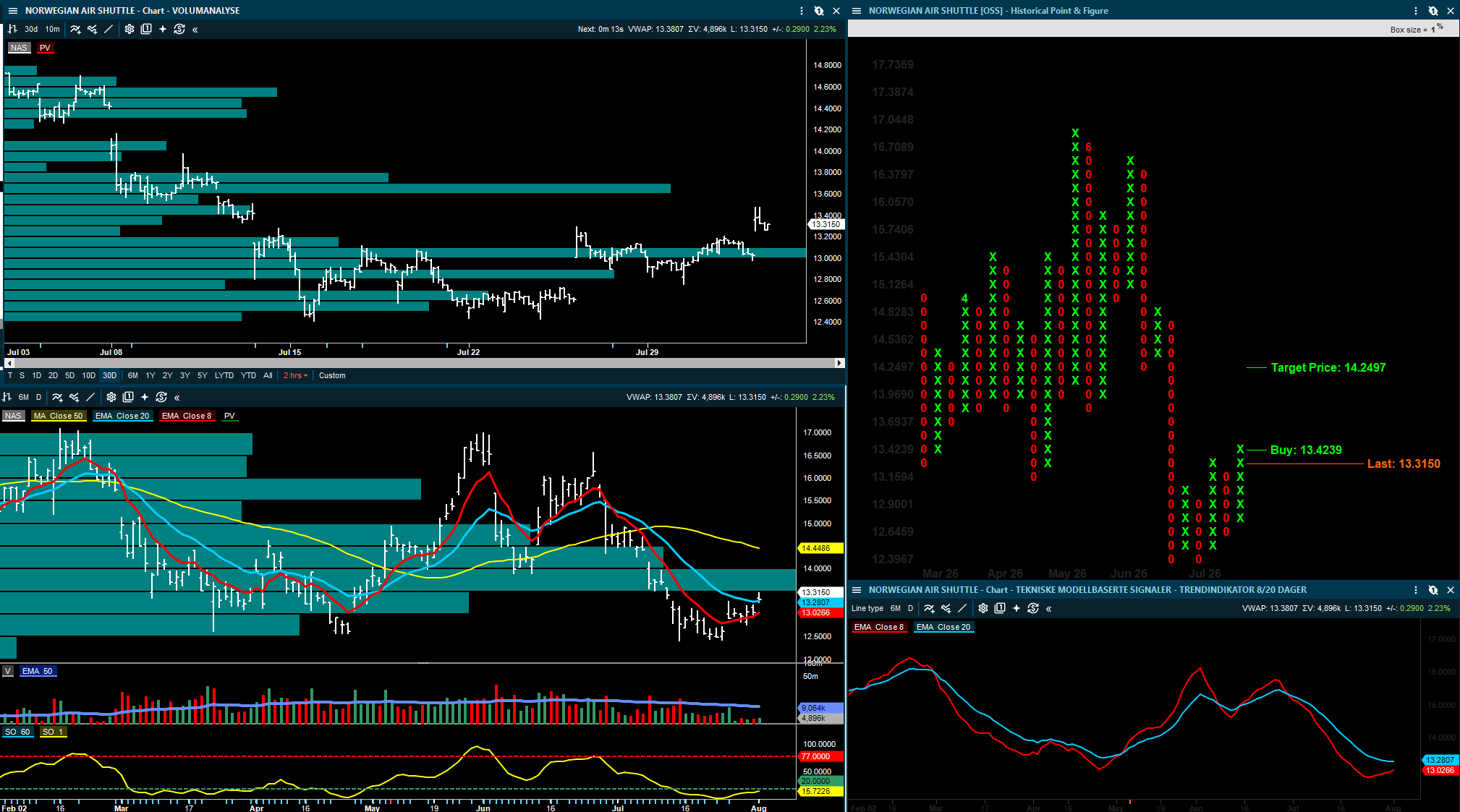The height and width of the screenshot is (812, 1460).
Task: Click the layout template icon in TRENDINDIKATOR chart
Action: click(1000, 608)
